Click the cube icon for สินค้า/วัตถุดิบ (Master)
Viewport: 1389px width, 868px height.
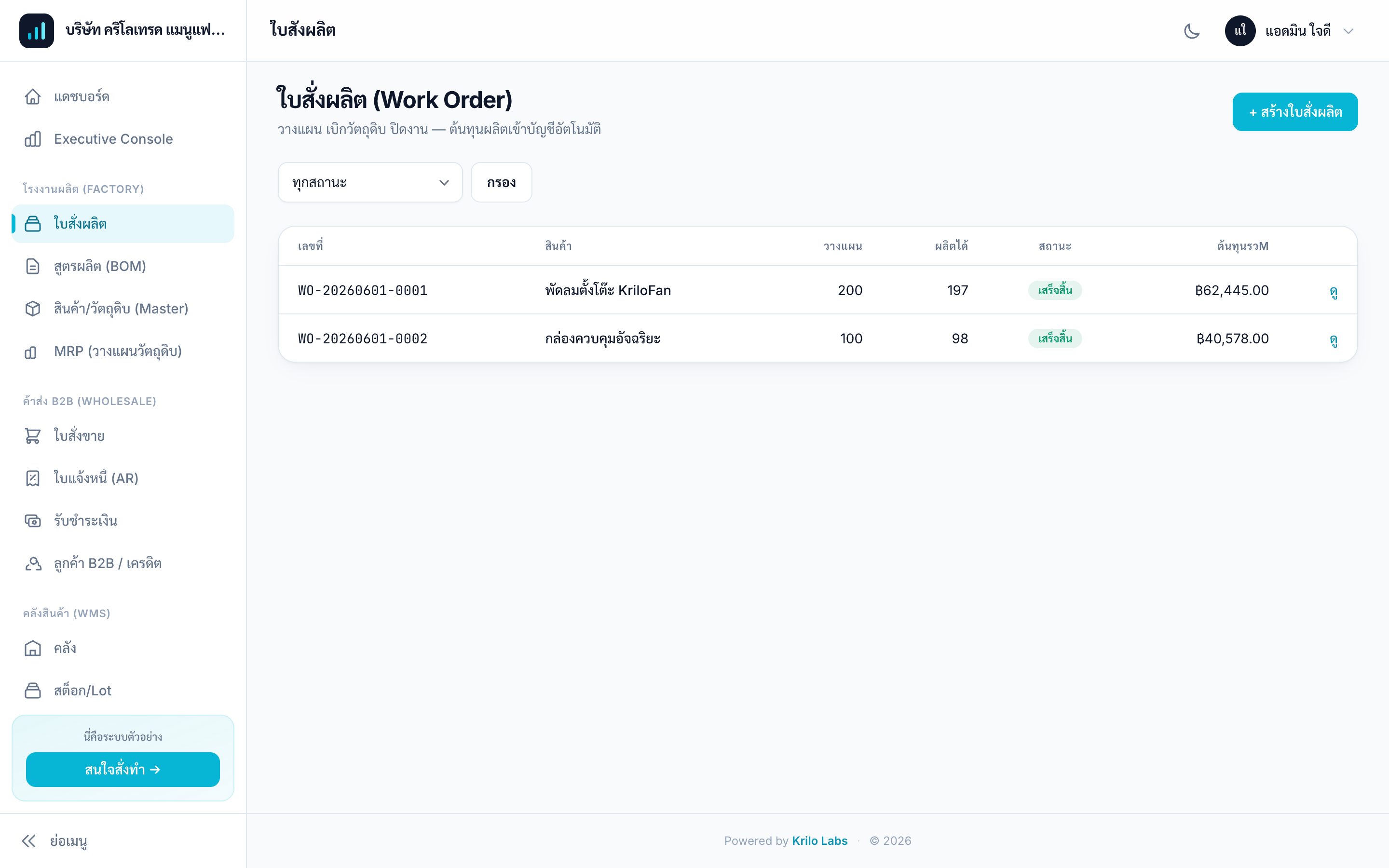pyautogui.click(x=33, y=309)
